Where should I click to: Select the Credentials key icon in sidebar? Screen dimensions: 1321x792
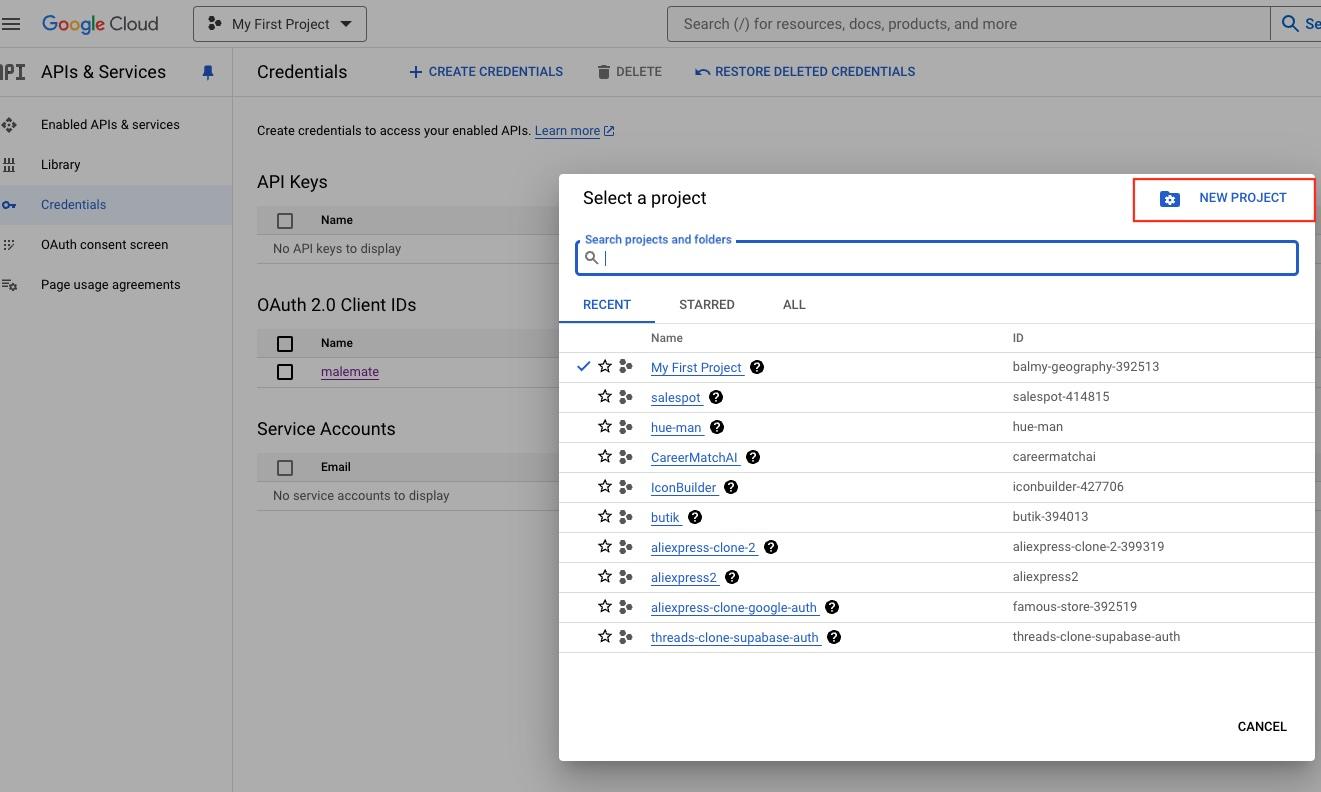click(11, 204)
